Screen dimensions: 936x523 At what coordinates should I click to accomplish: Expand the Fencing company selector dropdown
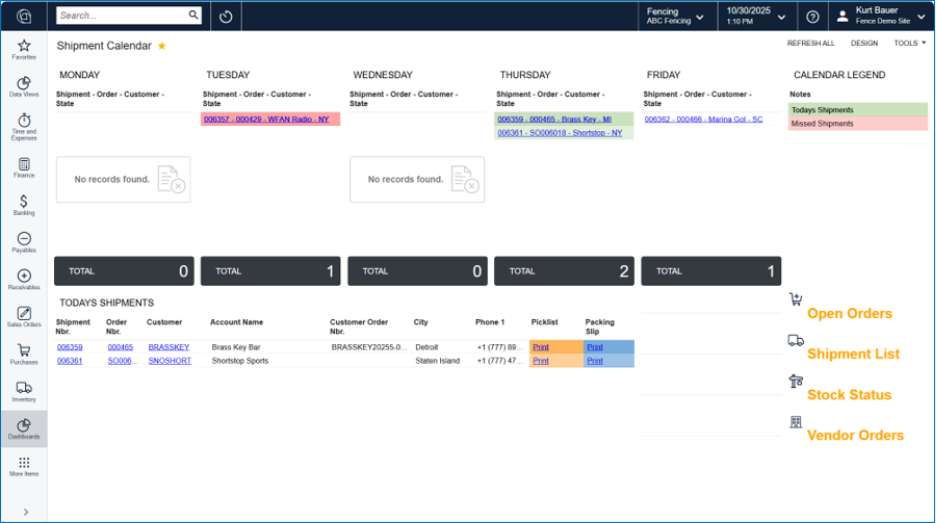[x=675, y=16]
